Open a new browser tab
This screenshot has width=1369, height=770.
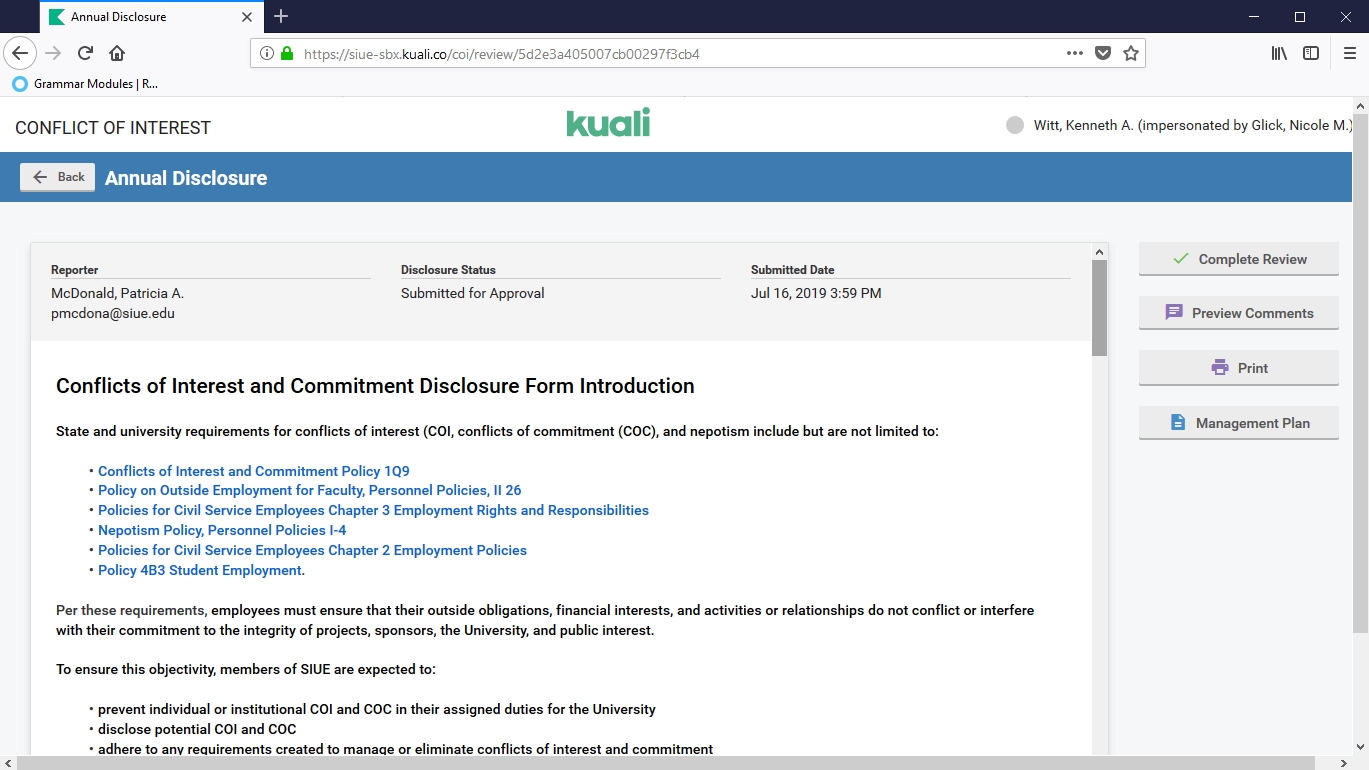click(281, 16)
